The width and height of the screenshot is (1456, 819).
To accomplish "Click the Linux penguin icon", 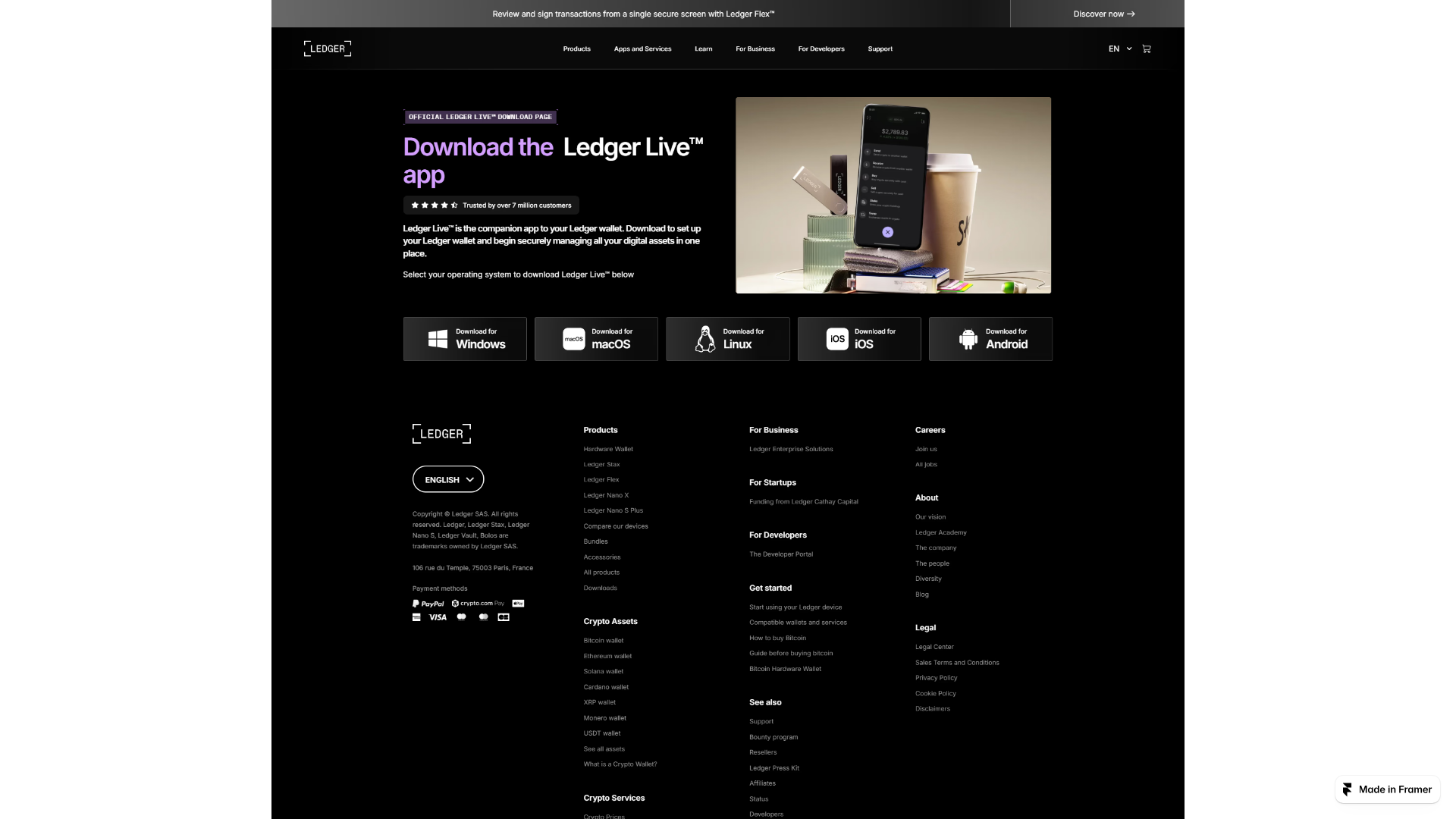I will (705, 339).
